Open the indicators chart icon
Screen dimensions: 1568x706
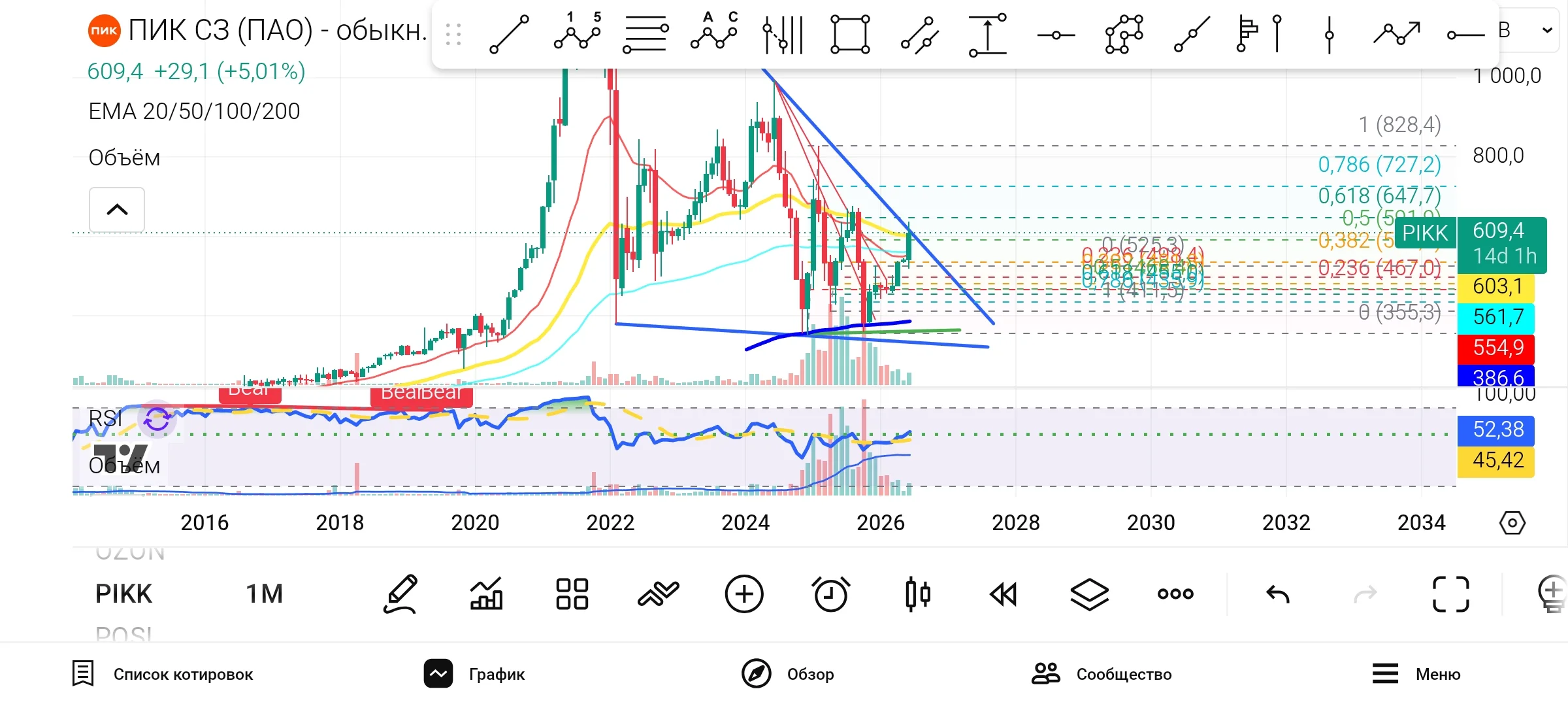(487, 594)
